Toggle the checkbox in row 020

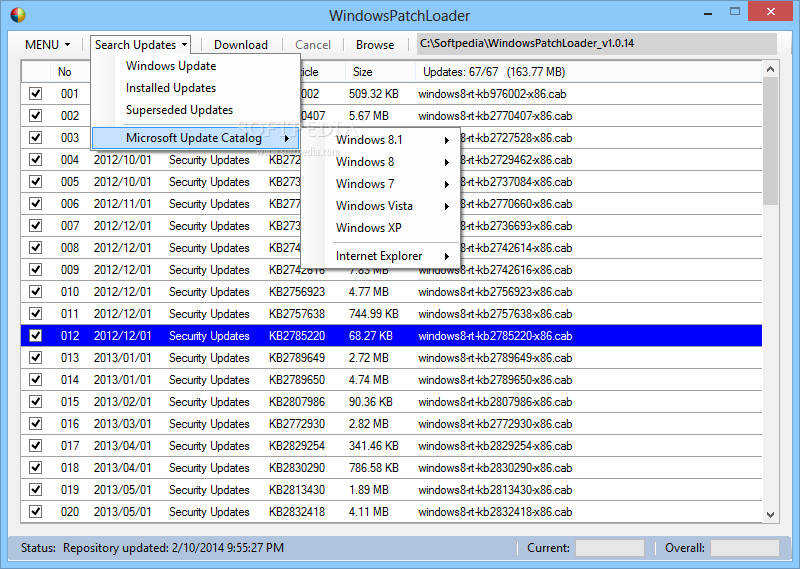[35, 511]
